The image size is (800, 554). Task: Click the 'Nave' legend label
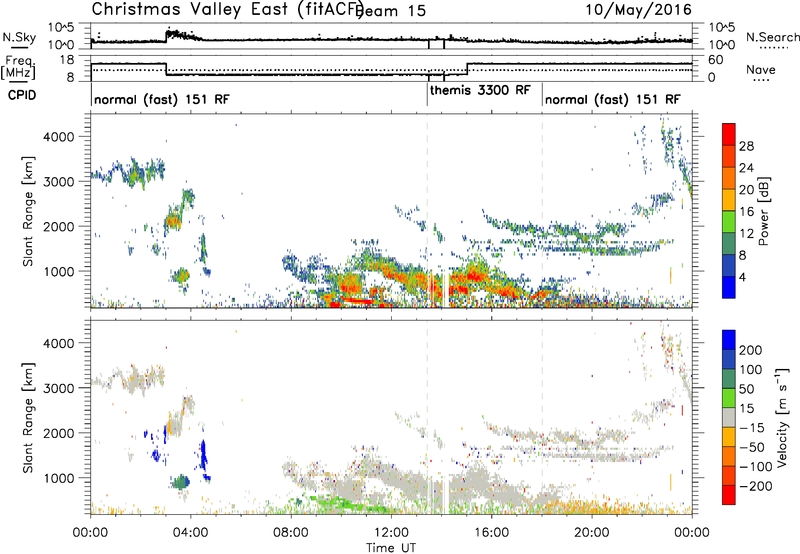pyautogui.click(x=761, y=69)
